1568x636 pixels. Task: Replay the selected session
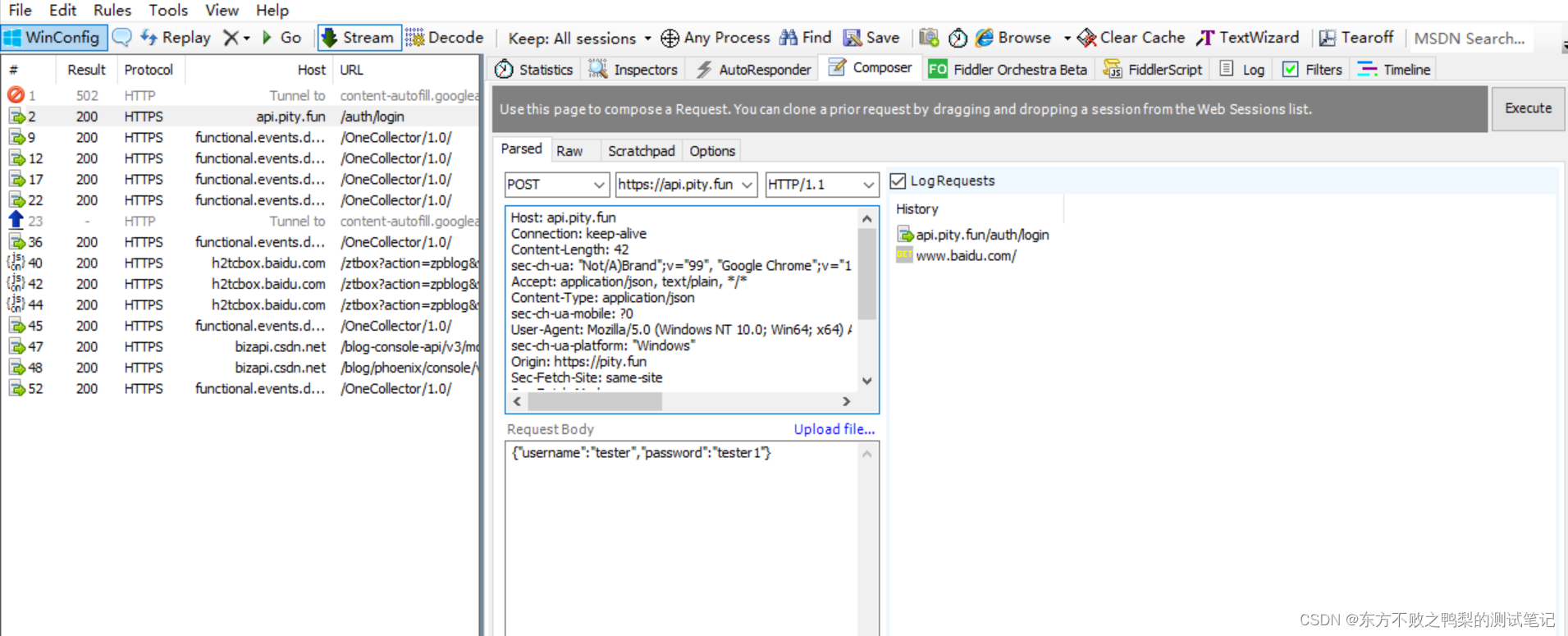pyautogui.click(x=176, y=38)
